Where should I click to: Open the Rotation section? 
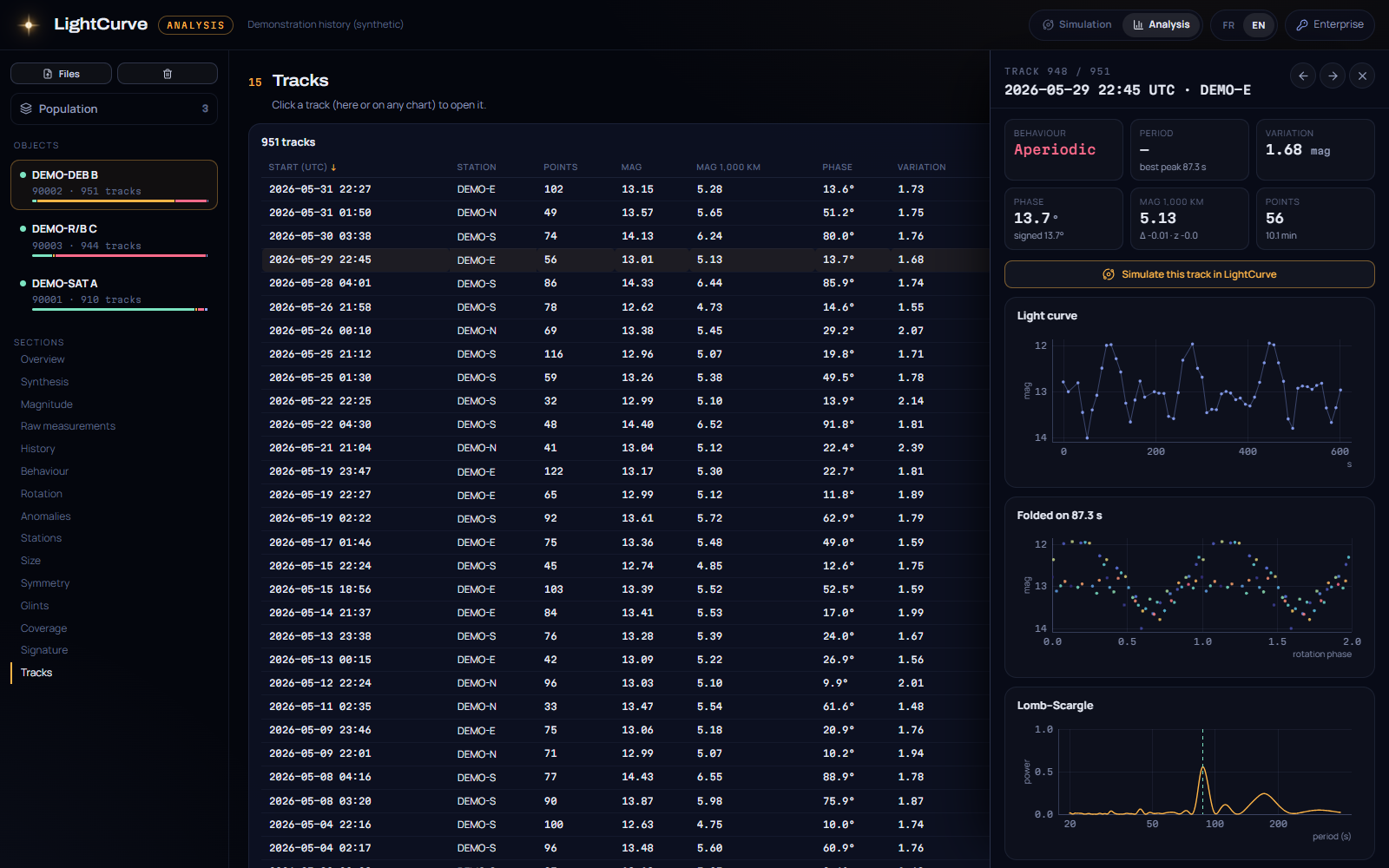pyautogui.click(x=41, y=494)
